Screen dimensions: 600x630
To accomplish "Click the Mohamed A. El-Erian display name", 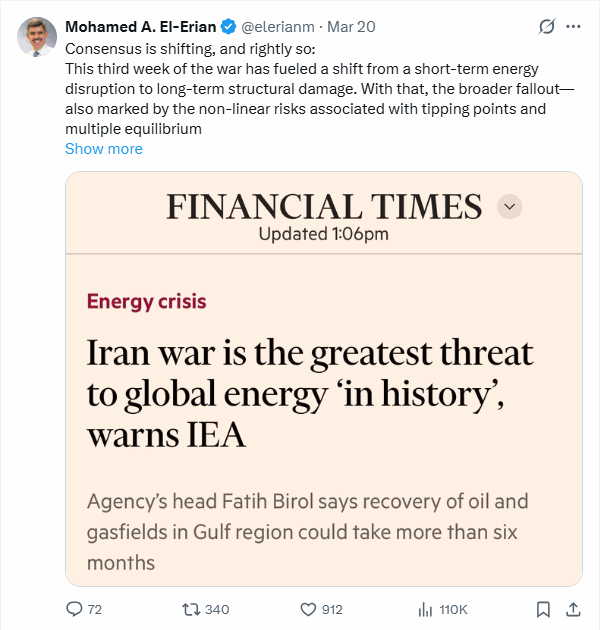I will coord(140,27).
